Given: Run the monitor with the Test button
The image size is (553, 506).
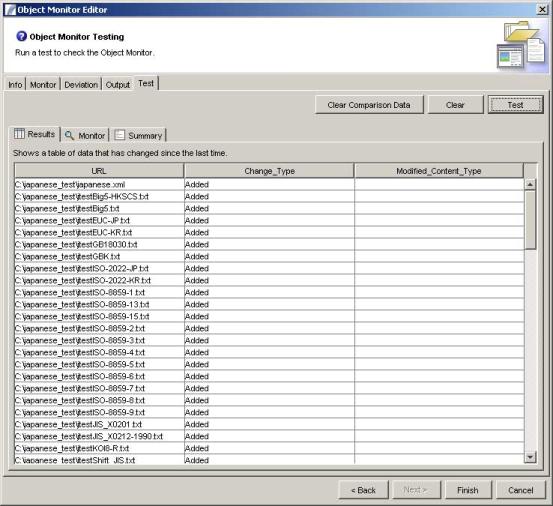Looking at the screenshot, I should [515, 105].
